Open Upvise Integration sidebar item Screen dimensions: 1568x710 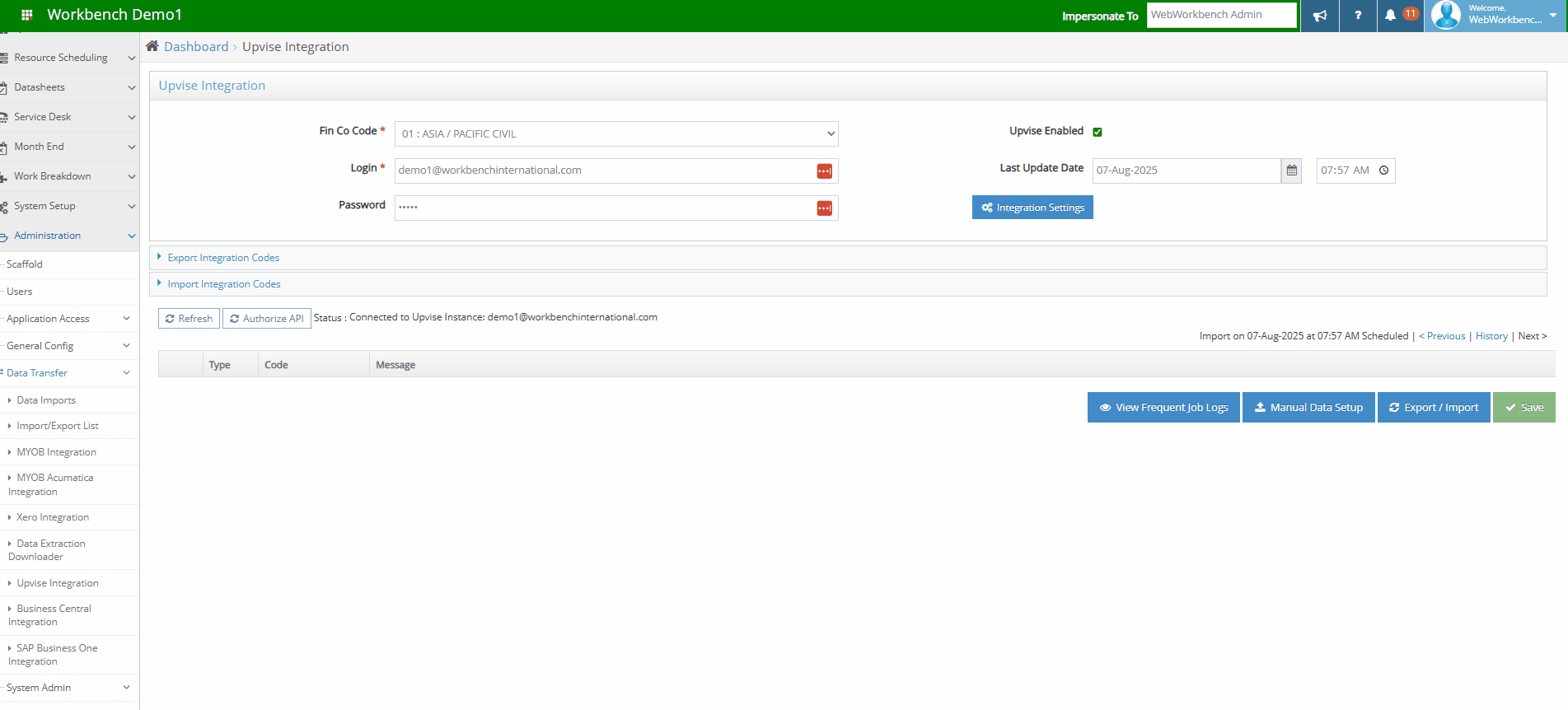(x=58, y=583)
